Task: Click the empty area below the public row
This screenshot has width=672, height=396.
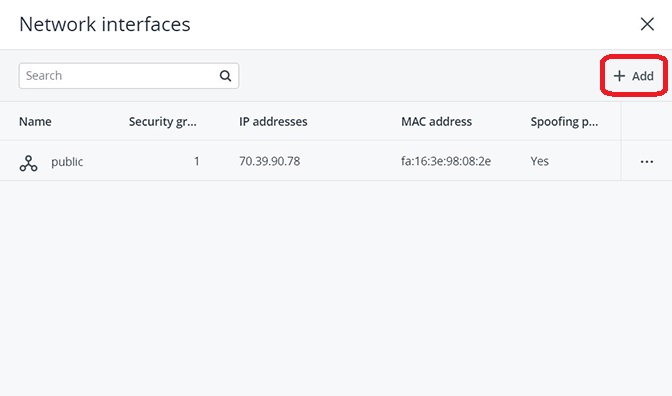Action: click(336, 288)
